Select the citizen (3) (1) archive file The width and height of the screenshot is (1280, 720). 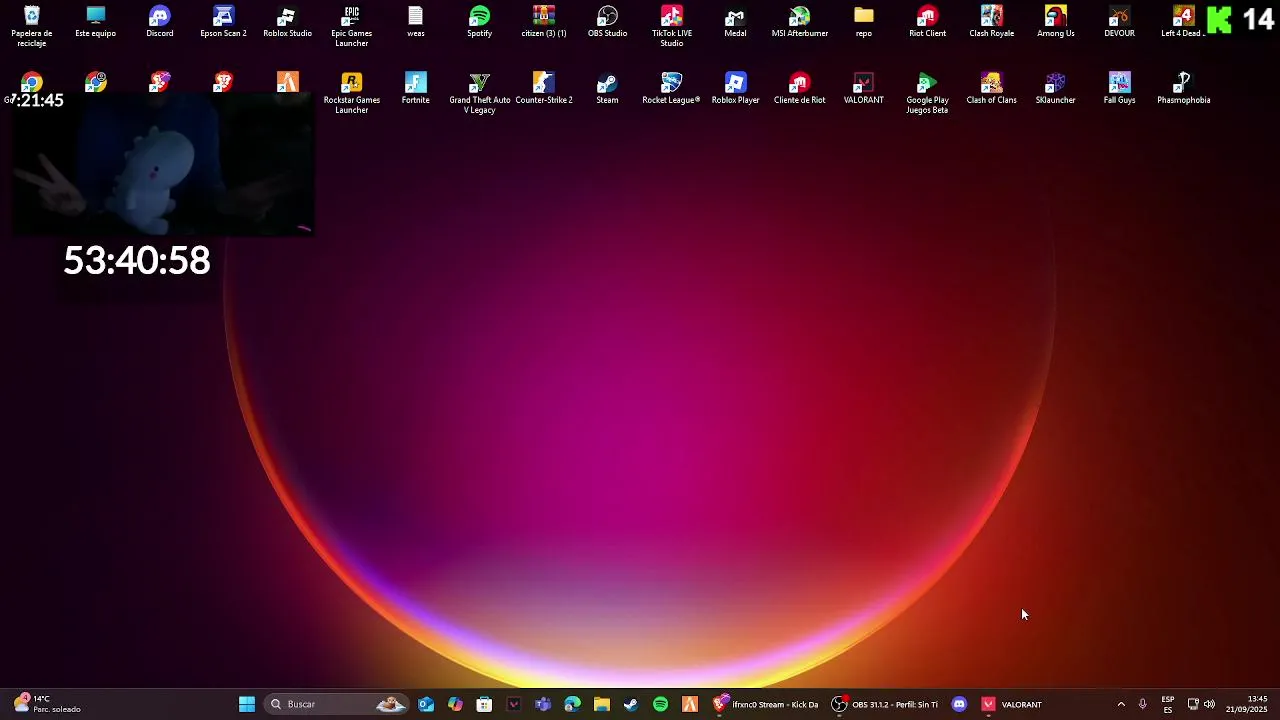[544, 22]
